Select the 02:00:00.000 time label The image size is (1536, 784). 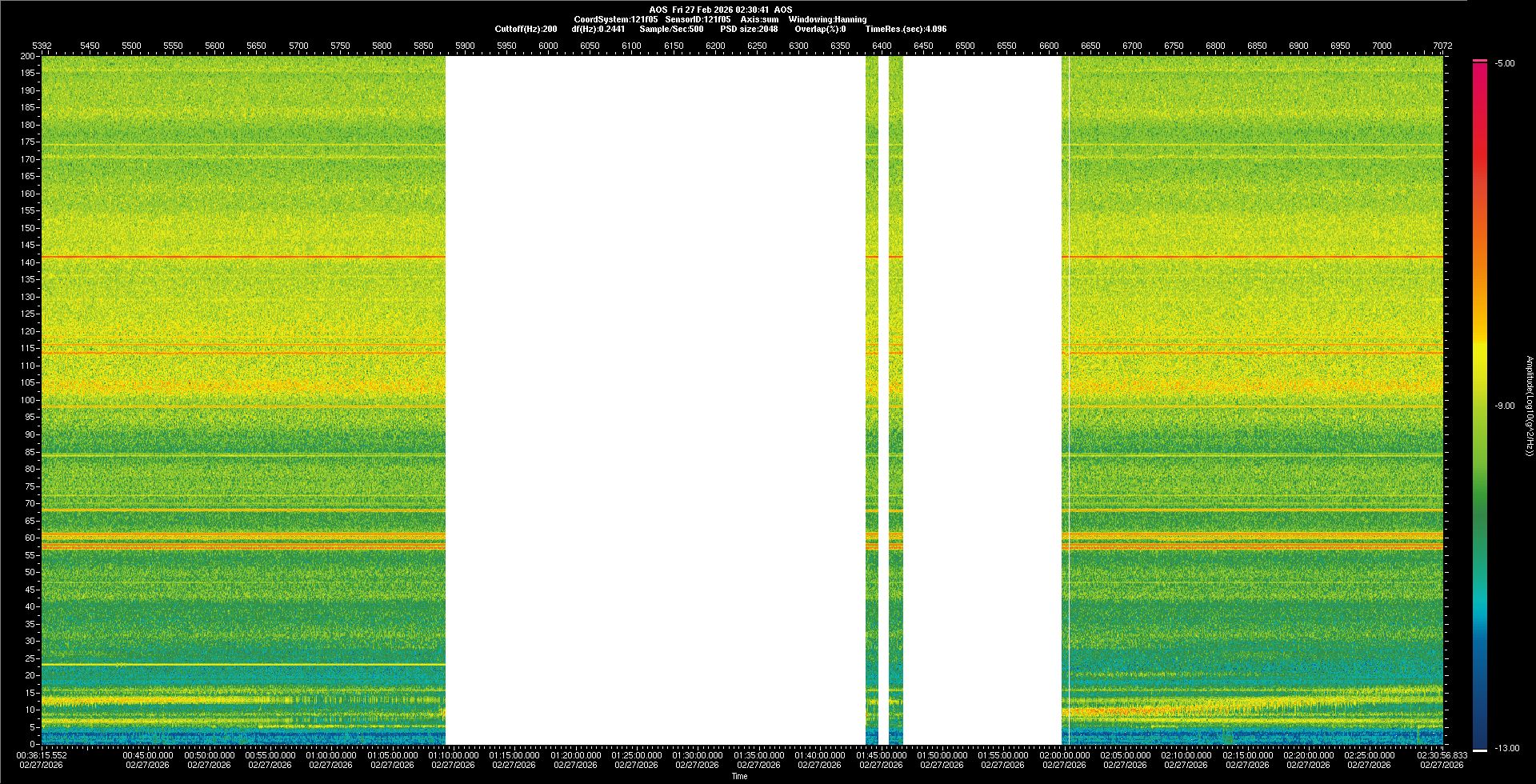pyautogui.click(x=1065, y=755)
